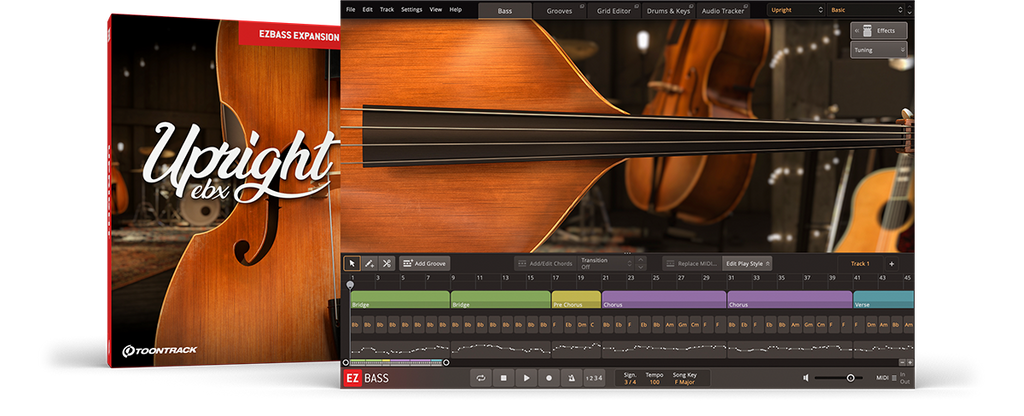Image resolution: width=1024 pixels, height=416 pixels.
Task: Click the C chord cell
Action: pos(593,324)
